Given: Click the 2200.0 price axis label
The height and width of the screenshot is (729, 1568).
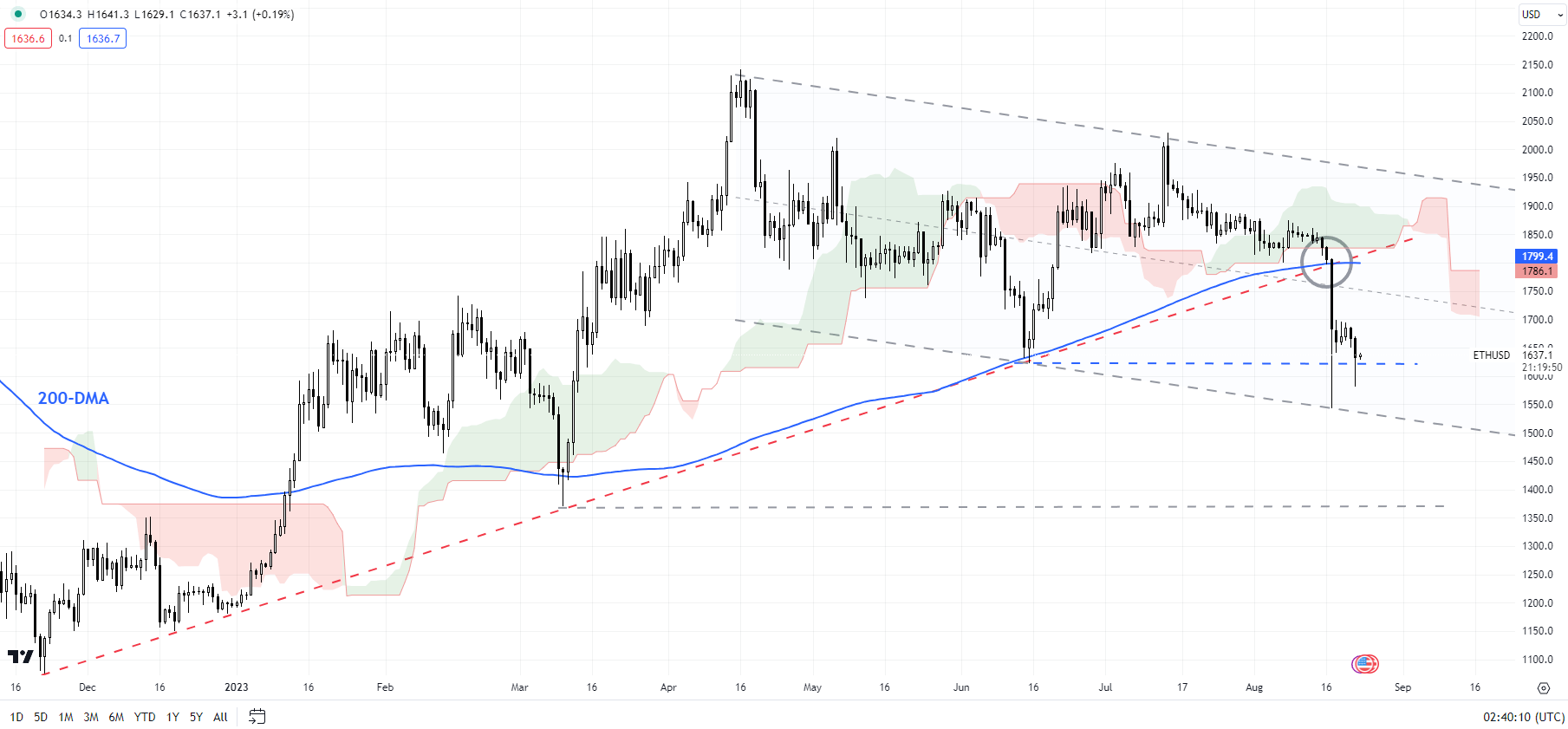Looking at the screenshot, I should [x=1538, y=36].
